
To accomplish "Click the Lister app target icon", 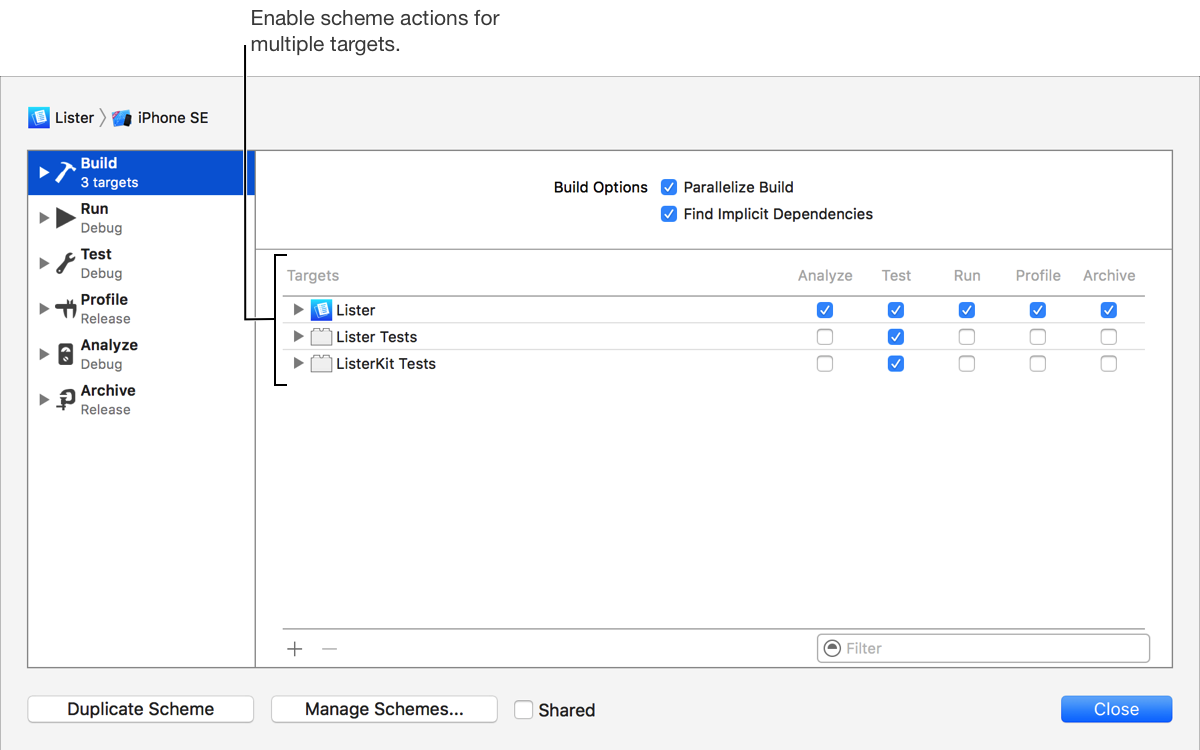I will point(321,310).
